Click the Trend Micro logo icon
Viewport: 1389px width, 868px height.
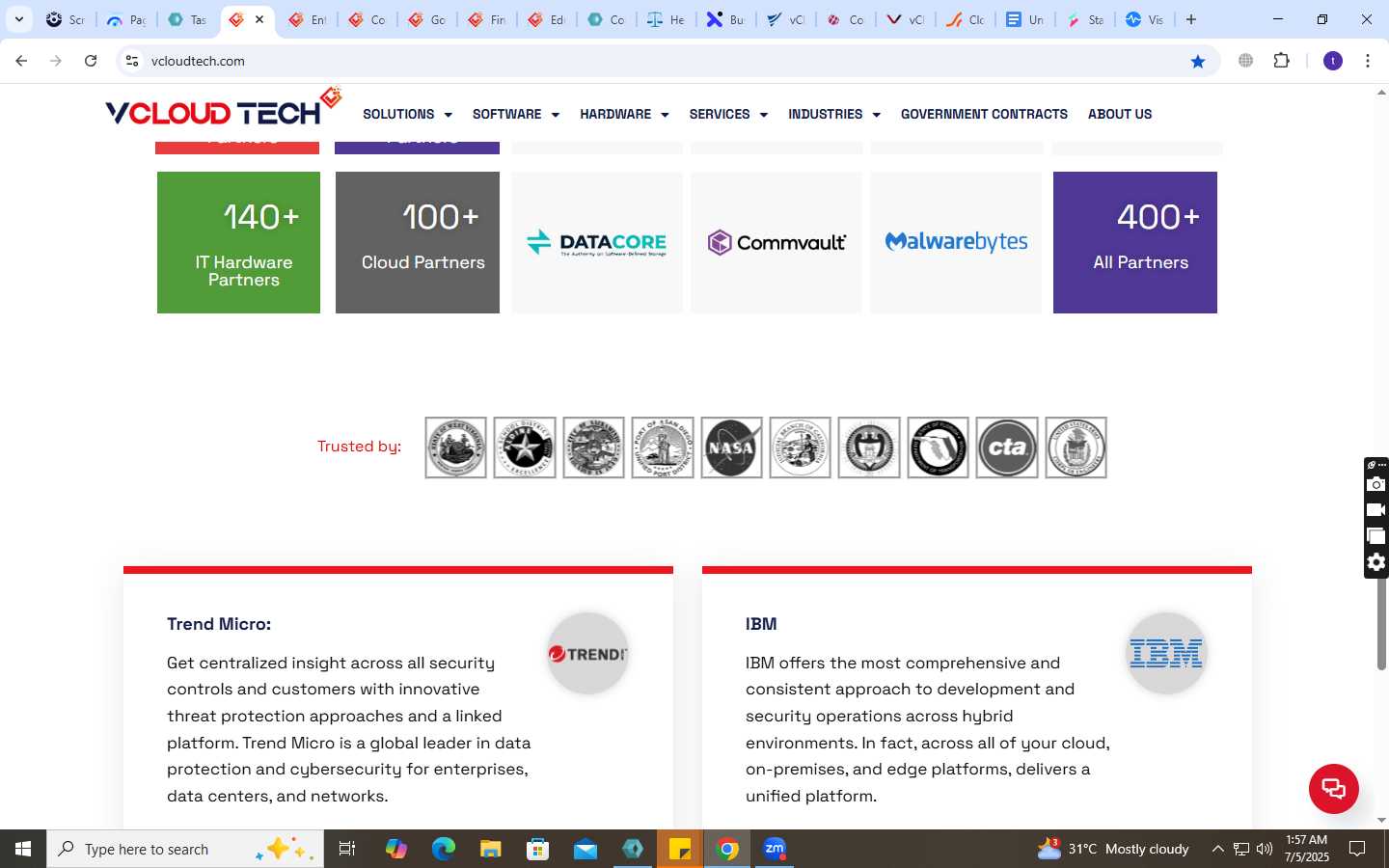pos(587,653)
